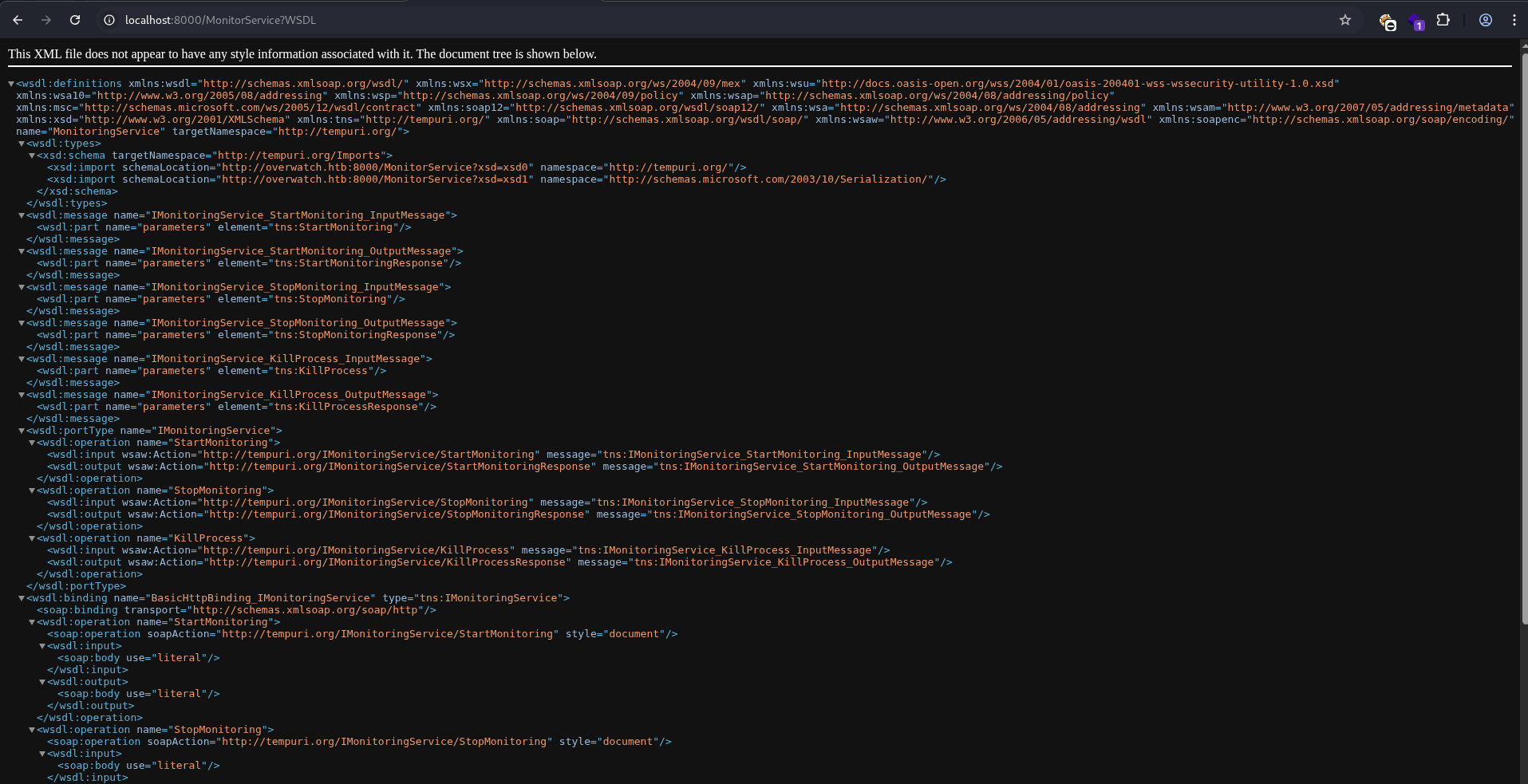
Task: Click wsdl:input Action for IMonitoringService/StartMonitoring
Action: pos(493,455)
